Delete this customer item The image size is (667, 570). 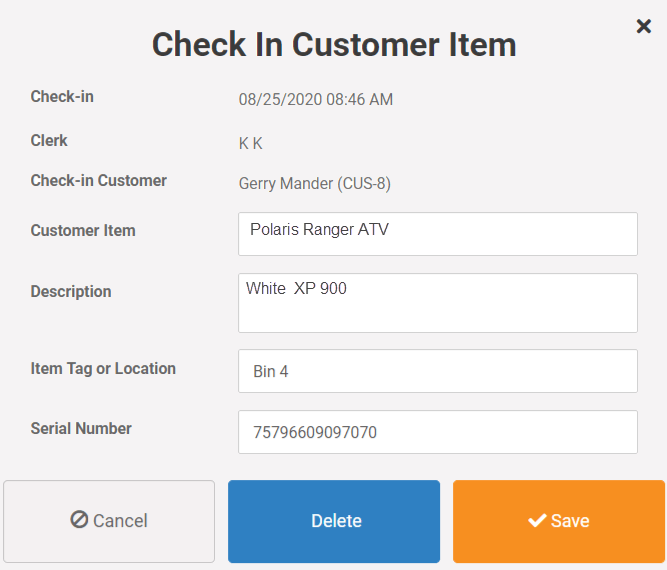[334, 522]
